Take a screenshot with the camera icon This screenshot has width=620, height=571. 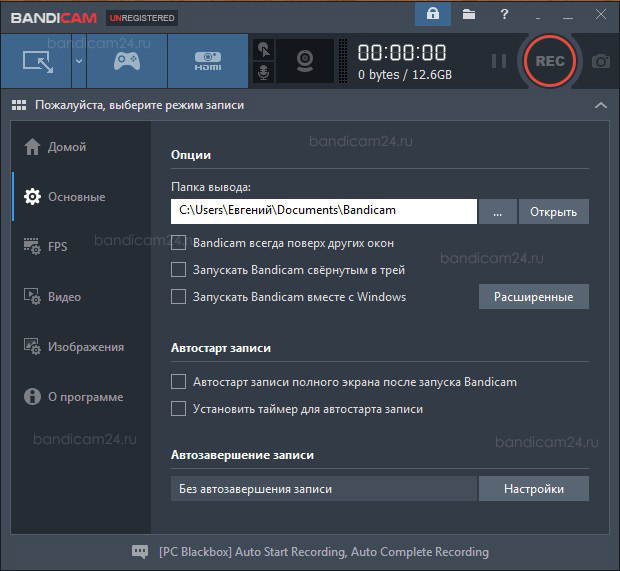601,61
